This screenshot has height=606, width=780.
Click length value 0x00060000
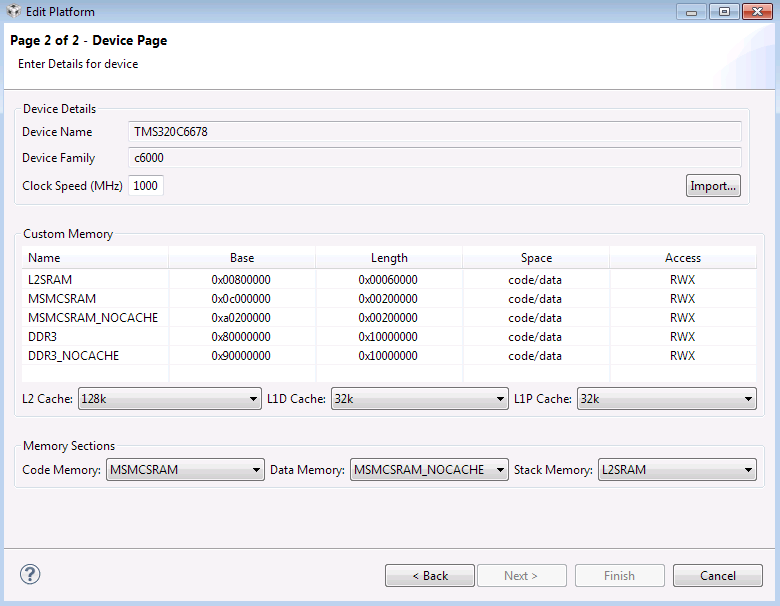[388, 280]
